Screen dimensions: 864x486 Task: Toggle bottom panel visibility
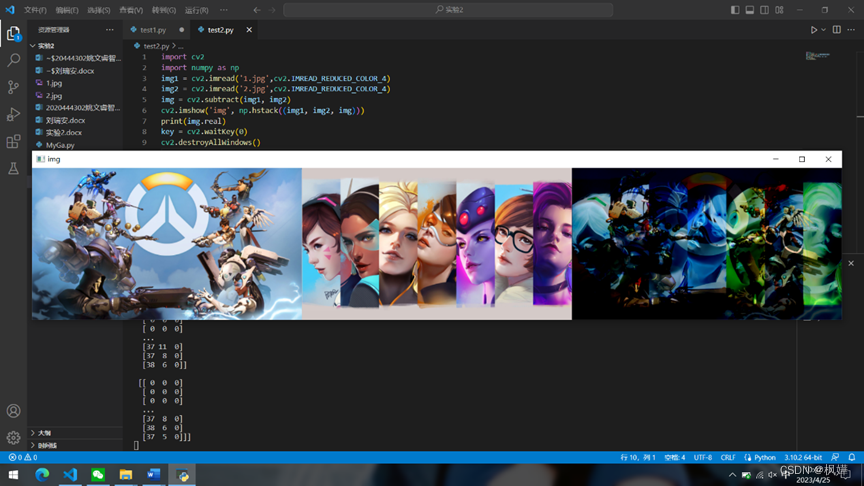(x=750, y=10)
